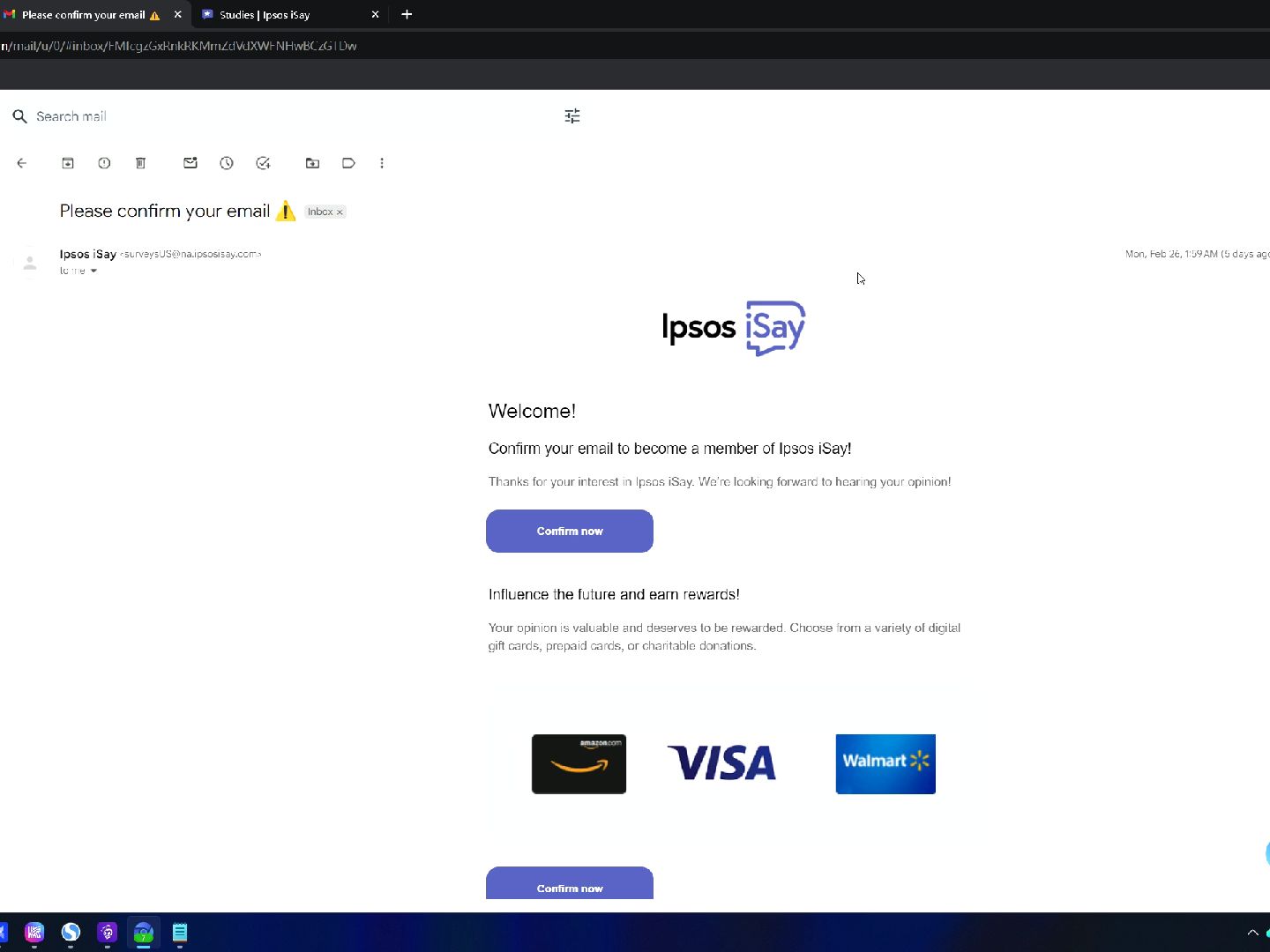The width and height of the screenshot is (1270, 952).
Task: Click the Amazon gift card image
Action: point(579,764)
